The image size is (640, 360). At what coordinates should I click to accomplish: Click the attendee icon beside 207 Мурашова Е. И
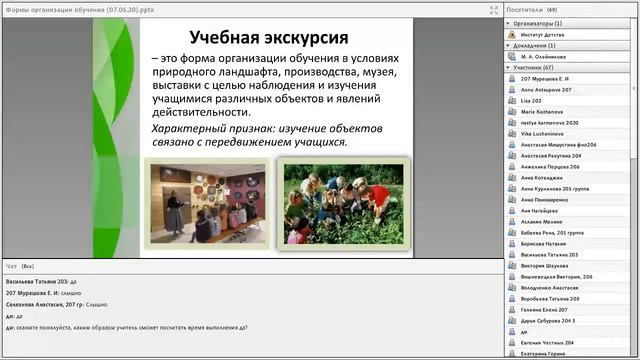click(512, 79)
